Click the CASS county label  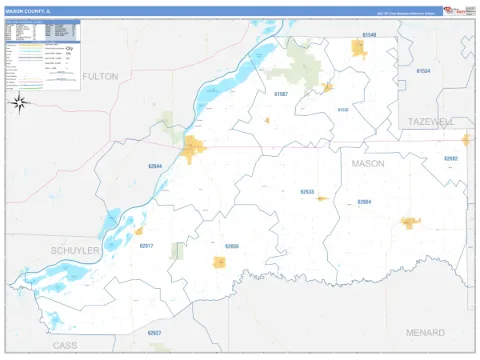(65, 345)
